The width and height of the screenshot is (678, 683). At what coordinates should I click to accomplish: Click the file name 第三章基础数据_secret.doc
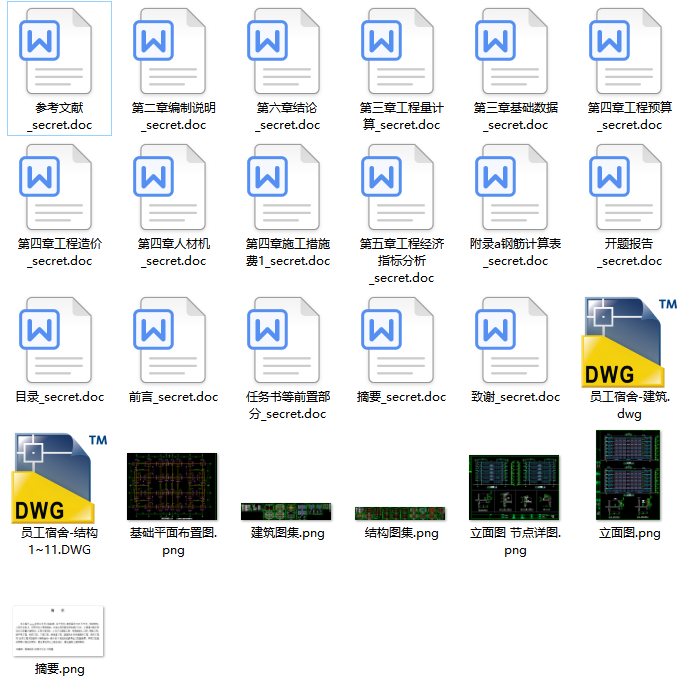[x=516, y=116]
